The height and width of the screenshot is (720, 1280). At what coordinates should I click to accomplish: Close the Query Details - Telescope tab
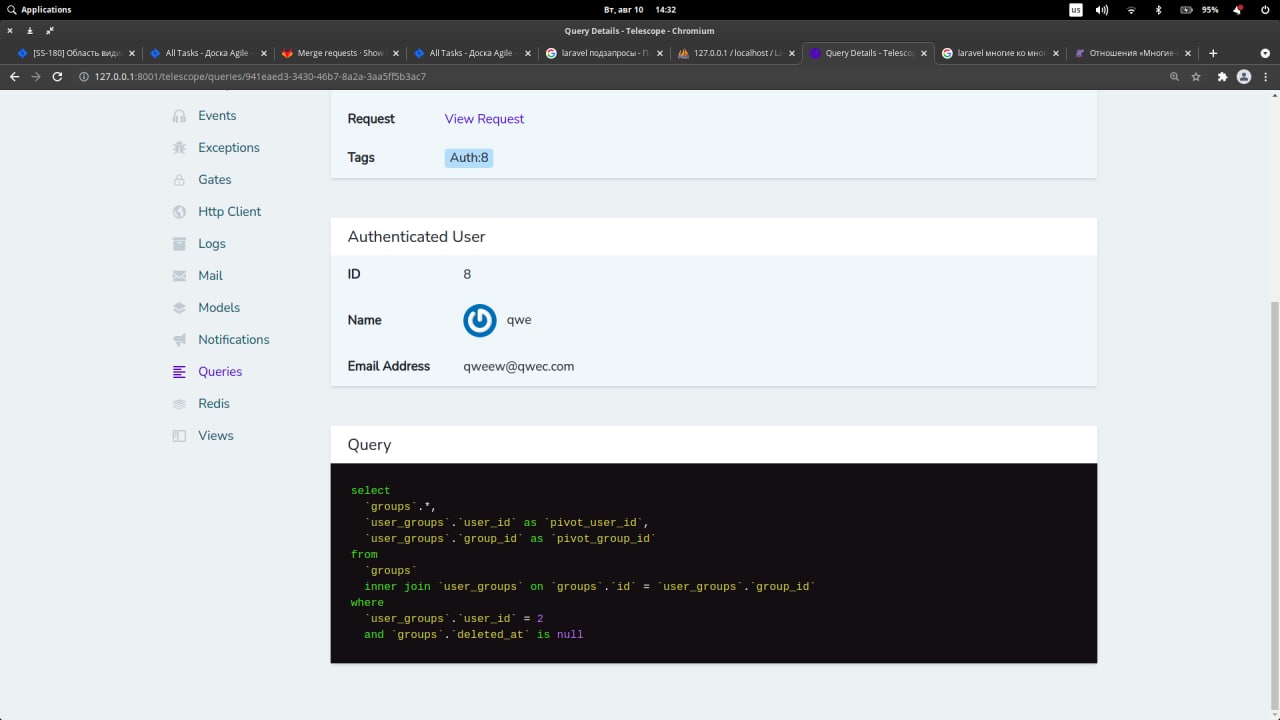coord(924,53)
